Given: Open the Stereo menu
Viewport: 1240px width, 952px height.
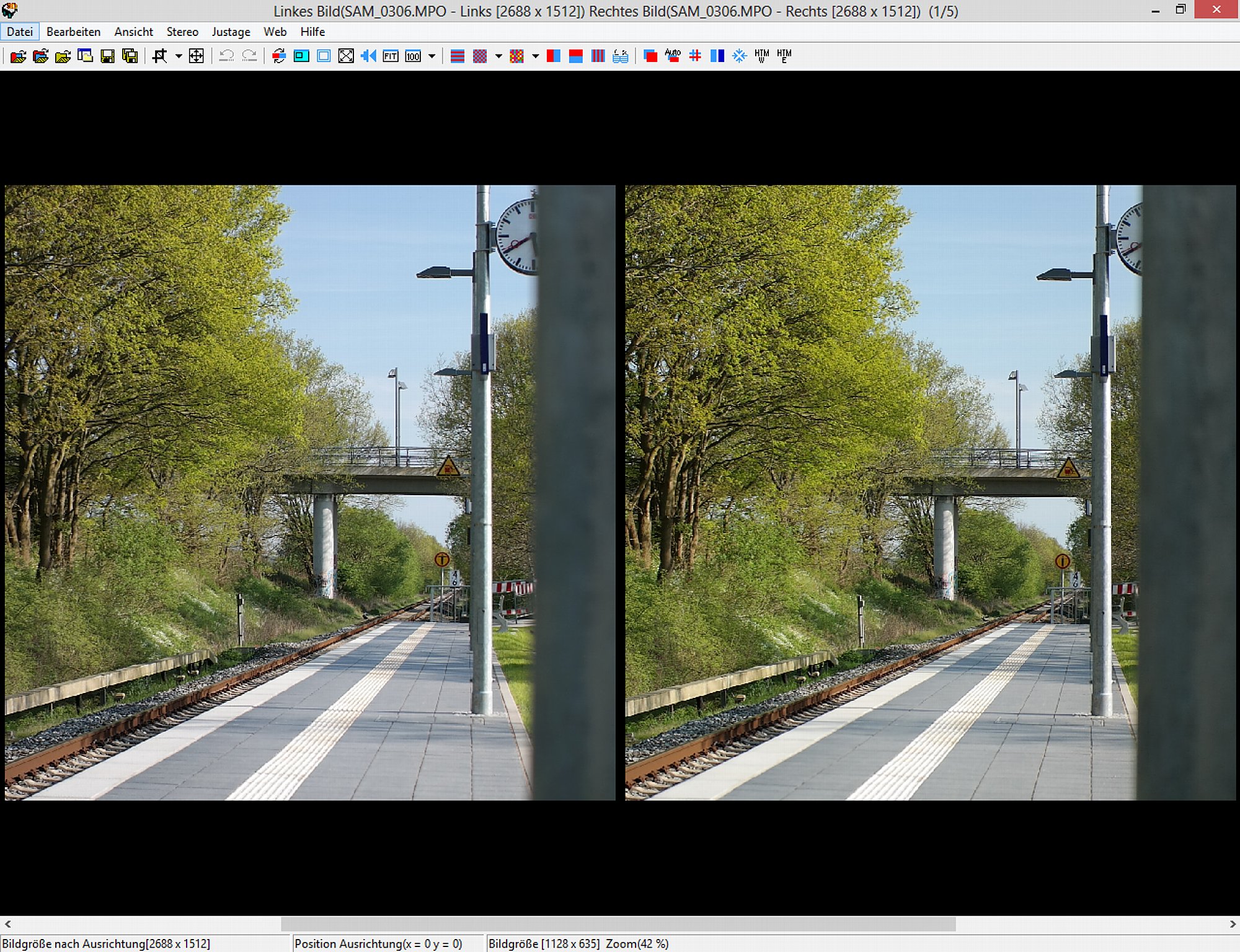Looking at the screenshot, I should 182,32.
